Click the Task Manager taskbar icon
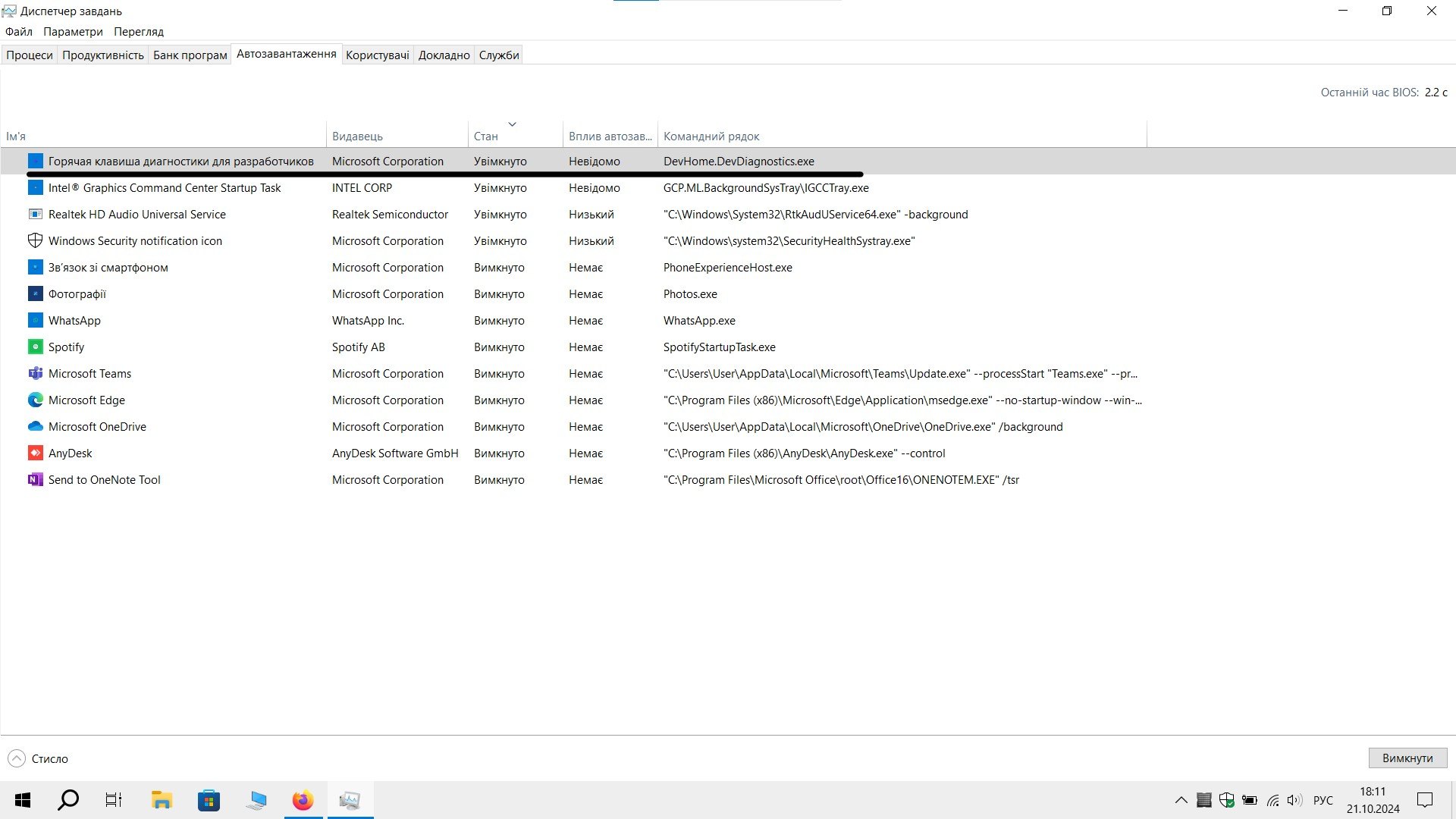Image resolution: width=1456 pixels, height=819 pixels. click(350, 800)
